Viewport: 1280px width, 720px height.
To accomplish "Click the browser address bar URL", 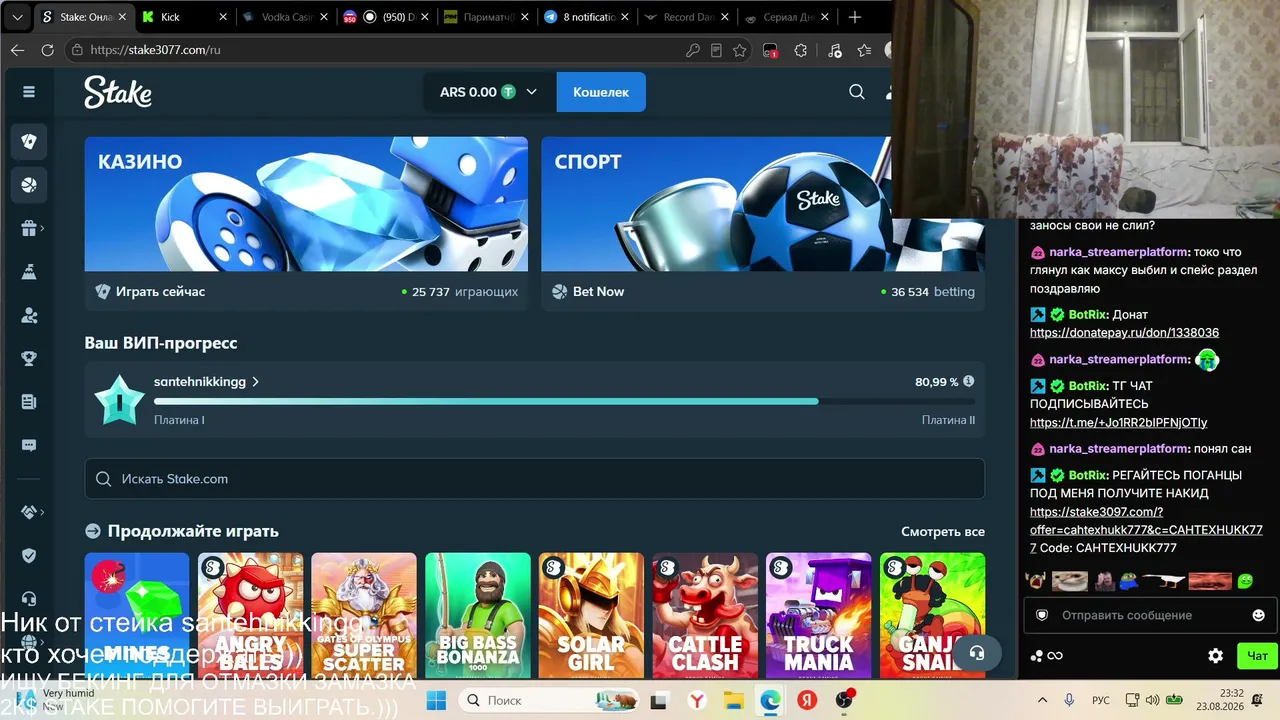I will 155,50.
